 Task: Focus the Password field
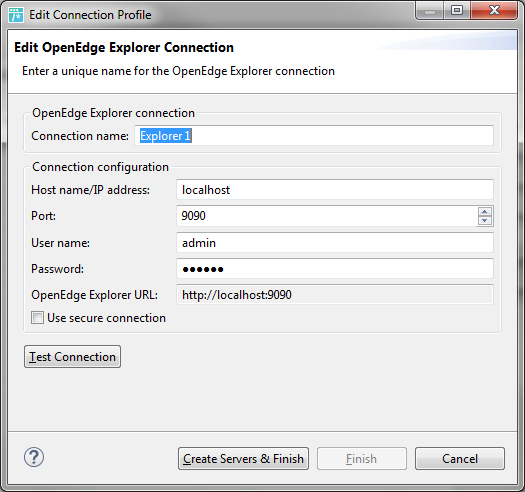click(335, 269)
